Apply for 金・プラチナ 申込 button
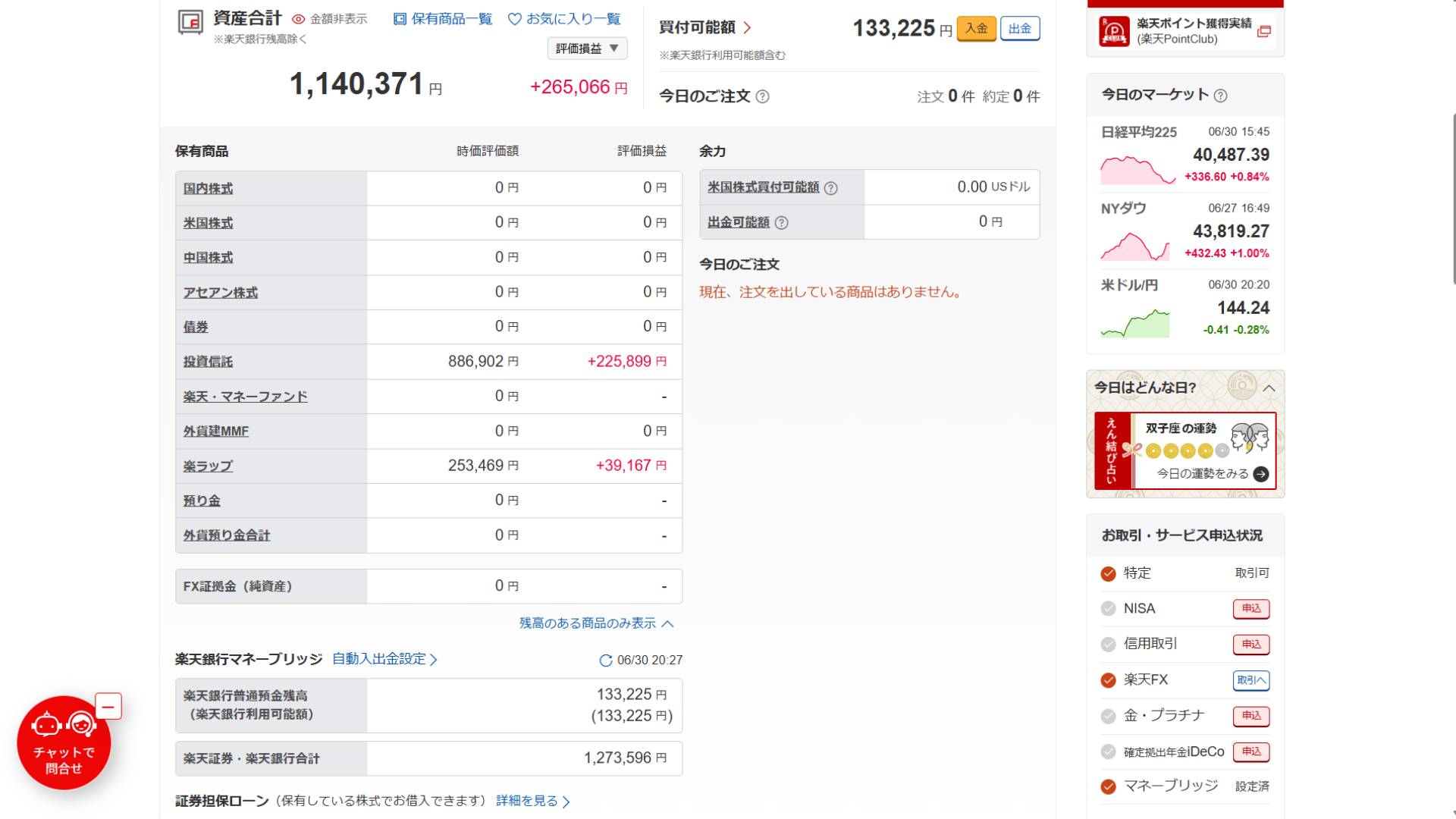This screenshot has height=819, width=1456. click(1251, 716)
